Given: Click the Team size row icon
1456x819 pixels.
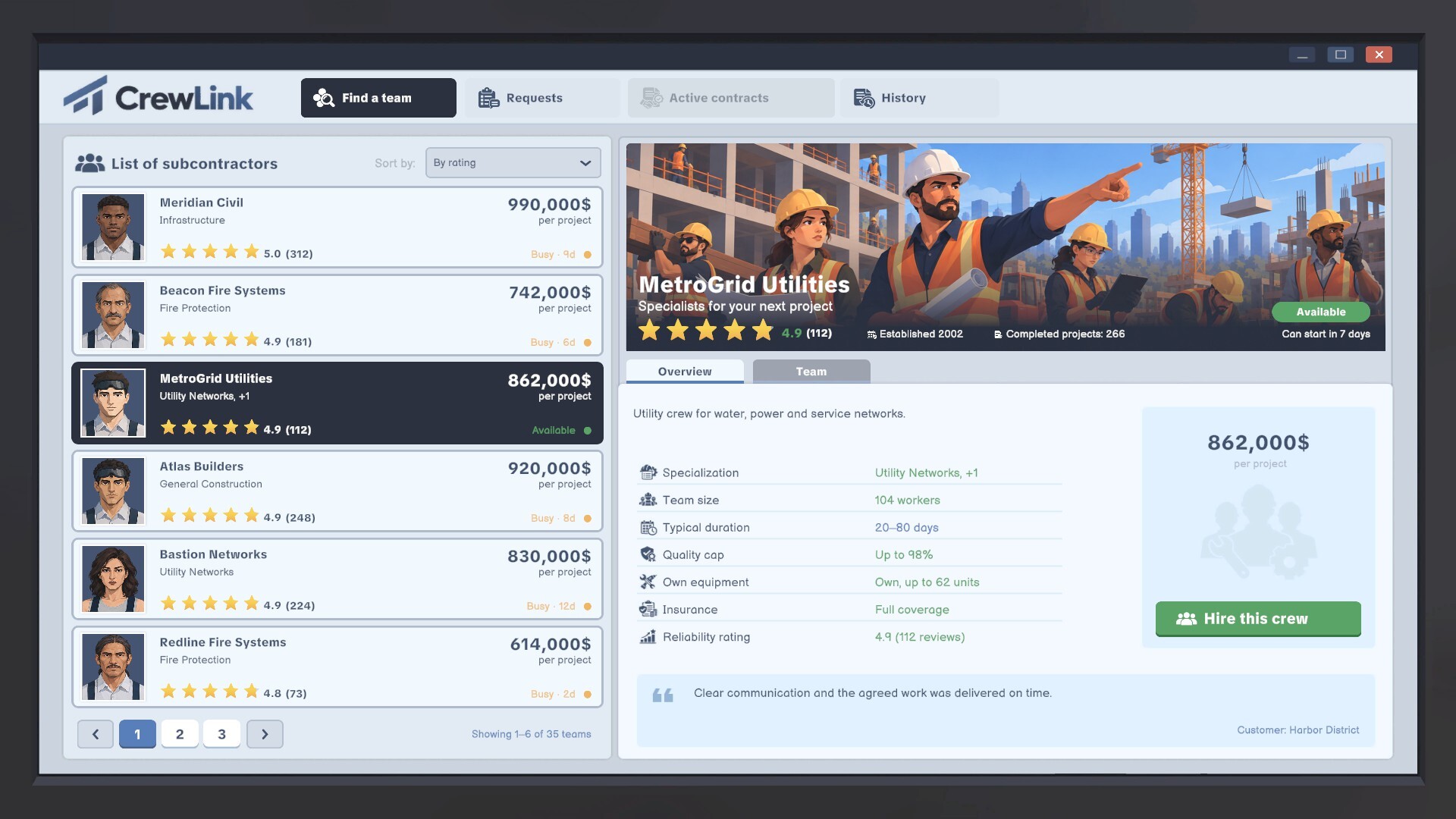Looking at the screenshot, I should 648,500.
